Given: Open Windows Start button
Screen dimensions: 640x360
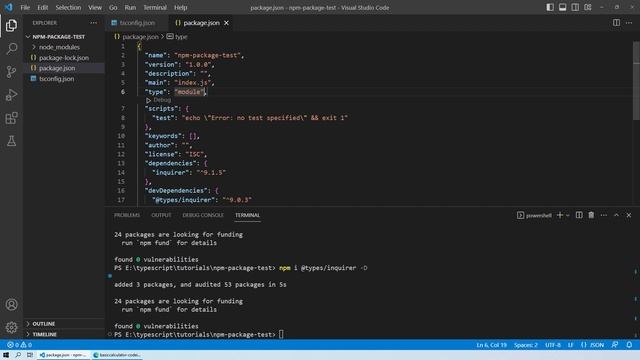Looking at the screenshot, I should [6, 355].
